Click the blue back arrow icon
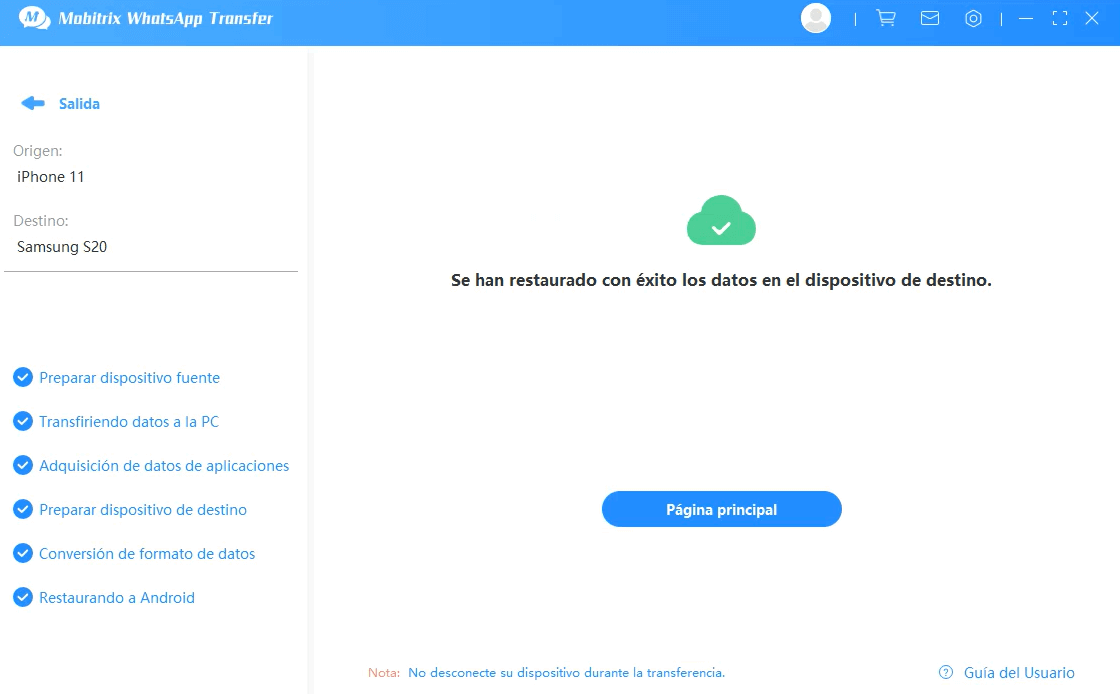Screen dimensions: 1120x694 (33, 103)
